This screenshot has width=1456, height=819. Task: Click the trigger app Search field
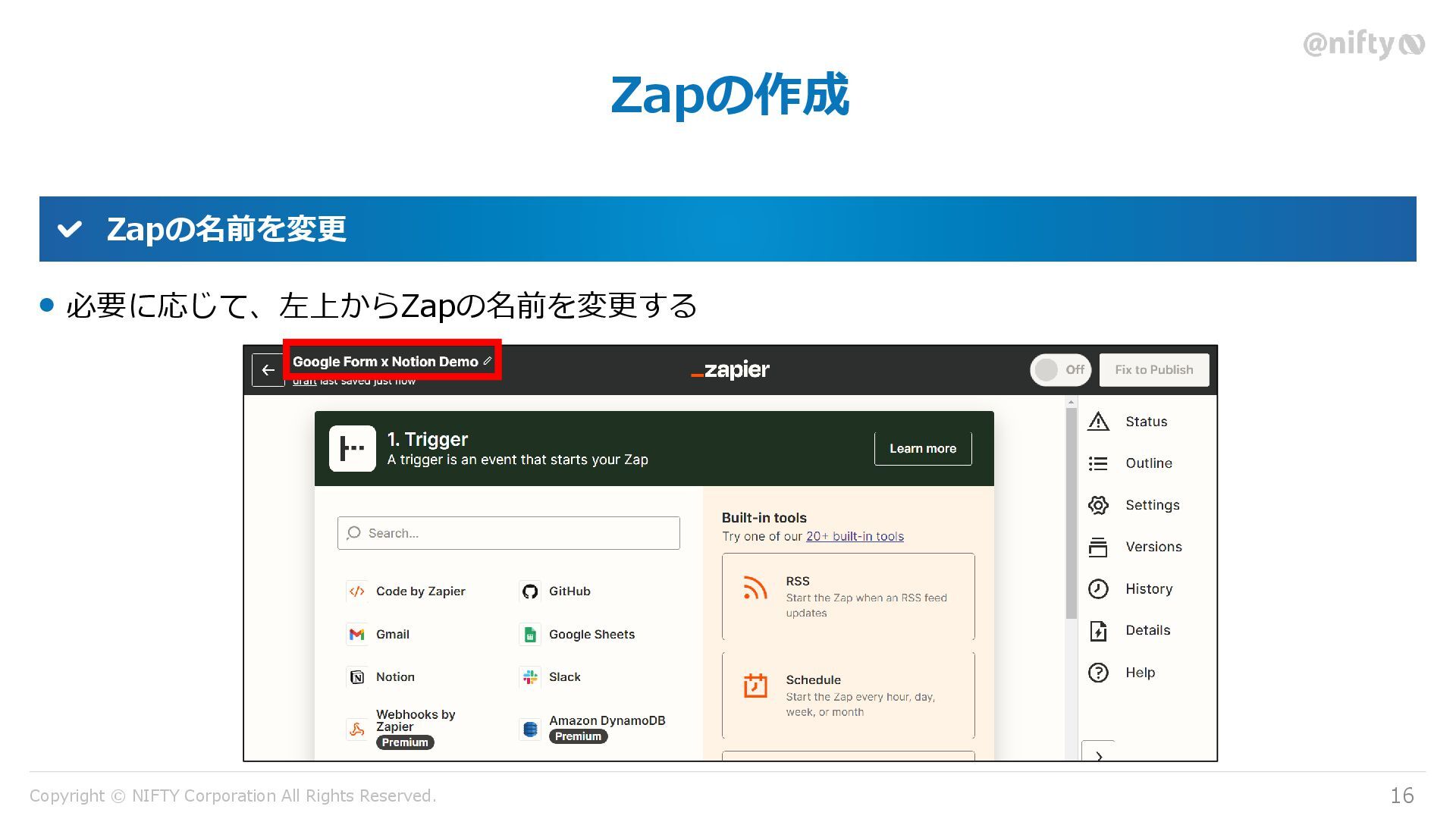tap(508, 533)
